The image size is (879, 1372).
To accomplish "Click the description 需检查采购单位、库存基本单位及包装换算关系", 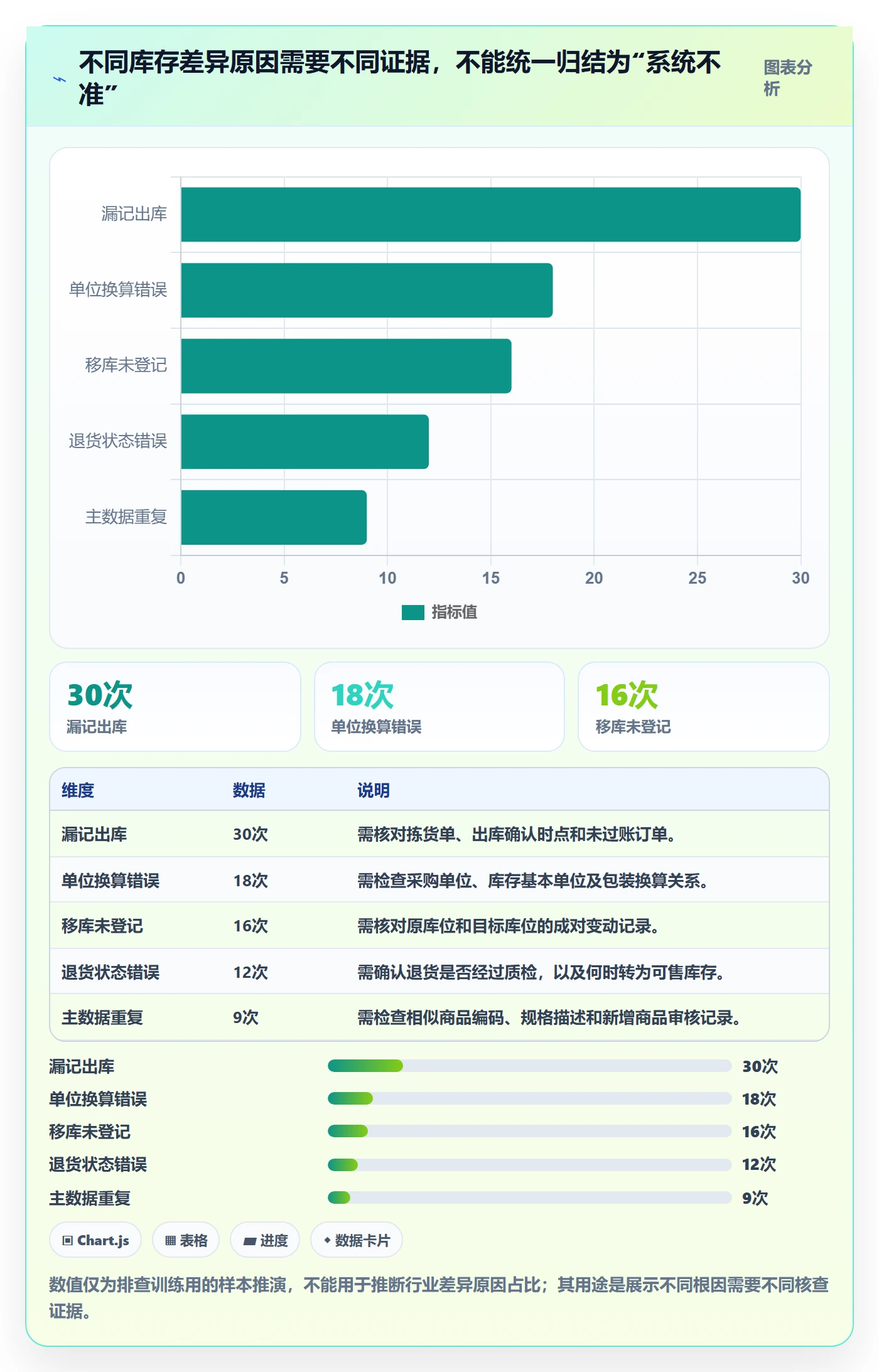I will coord(533,881).
